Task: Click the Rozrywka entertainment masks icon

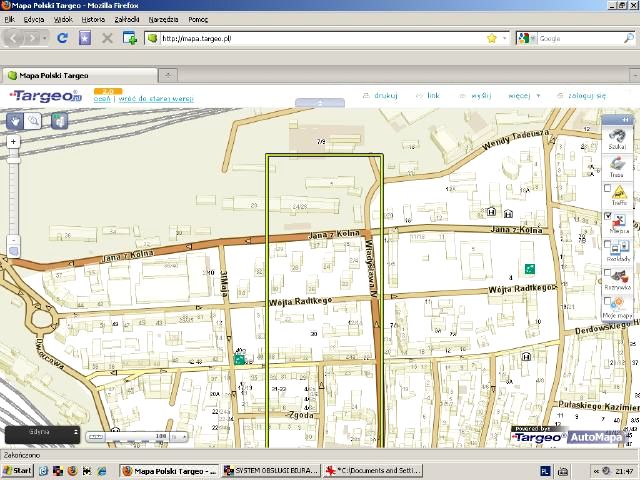Action: [619, 276]
